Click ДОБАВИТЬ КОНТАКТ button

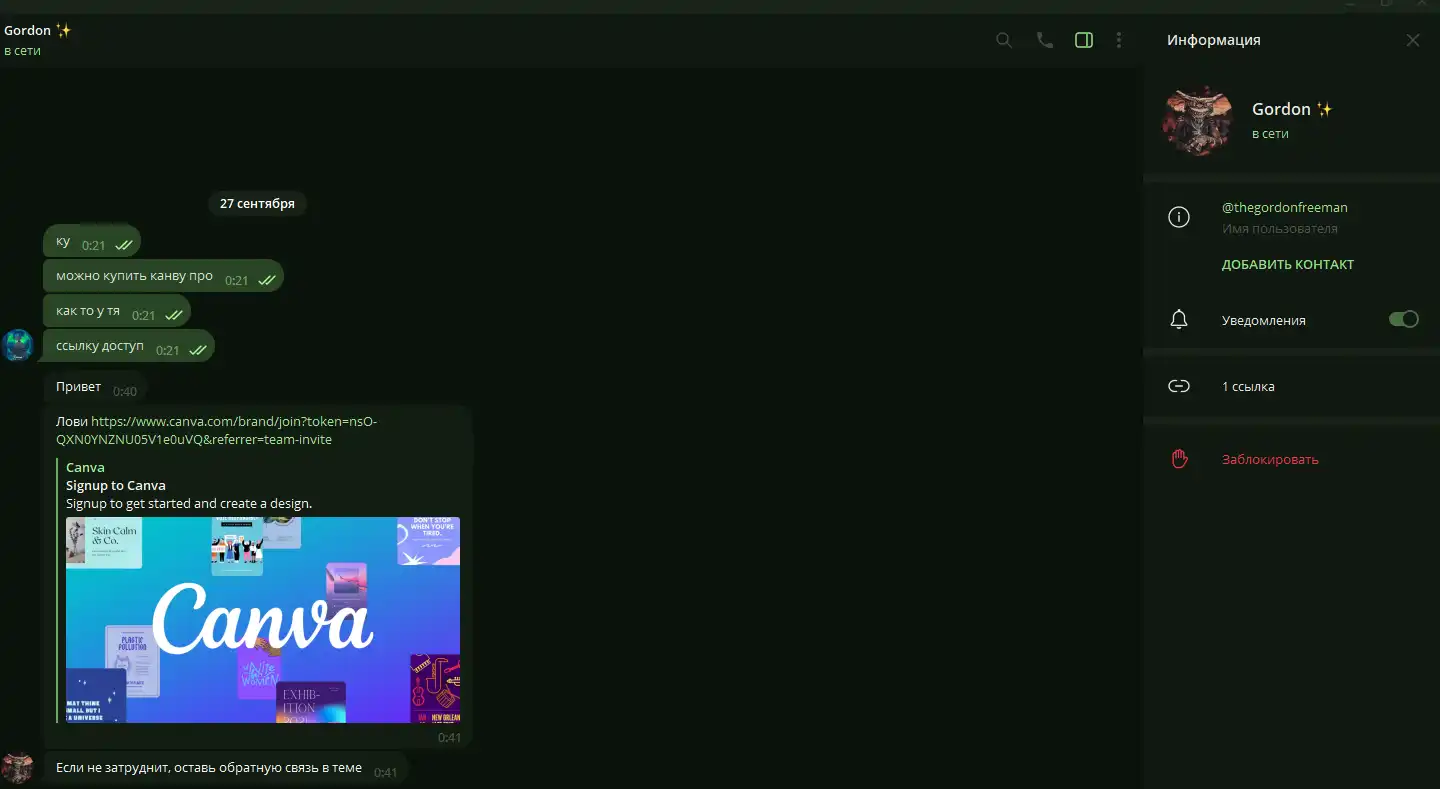pos(1288,265)
